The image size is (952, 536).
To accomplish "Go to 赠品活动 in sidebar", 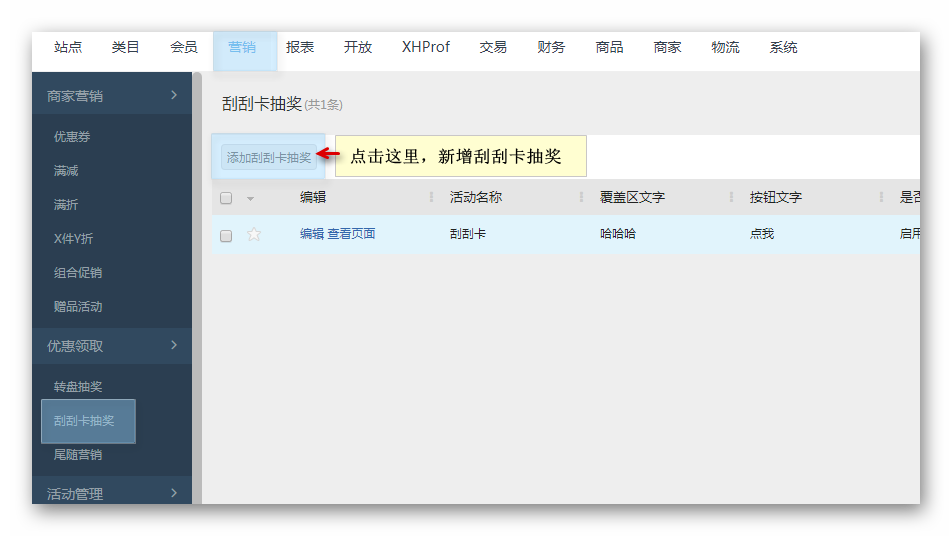I will 78,307.
